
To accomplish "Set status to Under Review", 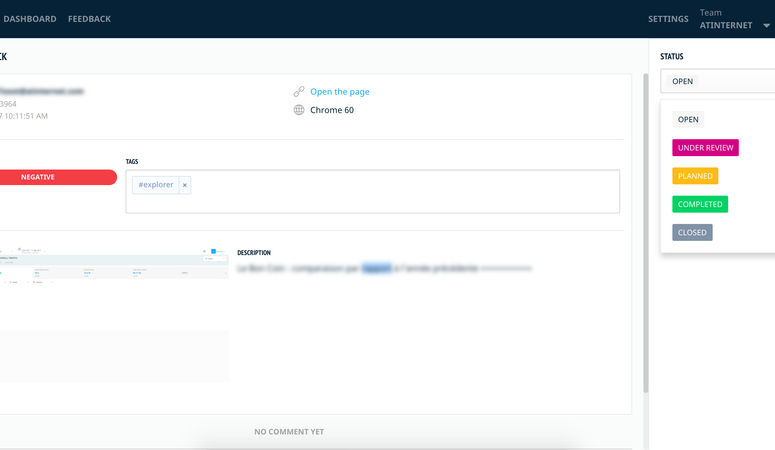I will [x=705, y=148].
